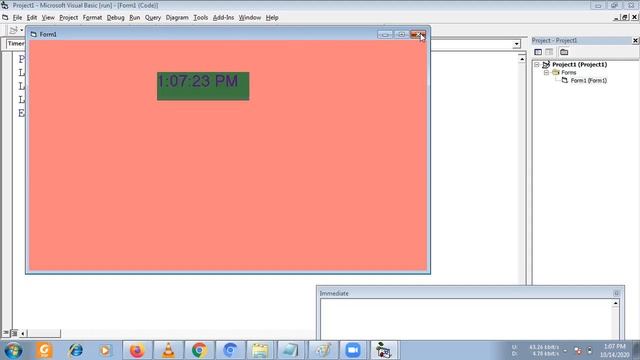The height and width of the screenshot is (360, 640).
Task: Open the procedure dropdown in code window
Action: tap(517, 44)
